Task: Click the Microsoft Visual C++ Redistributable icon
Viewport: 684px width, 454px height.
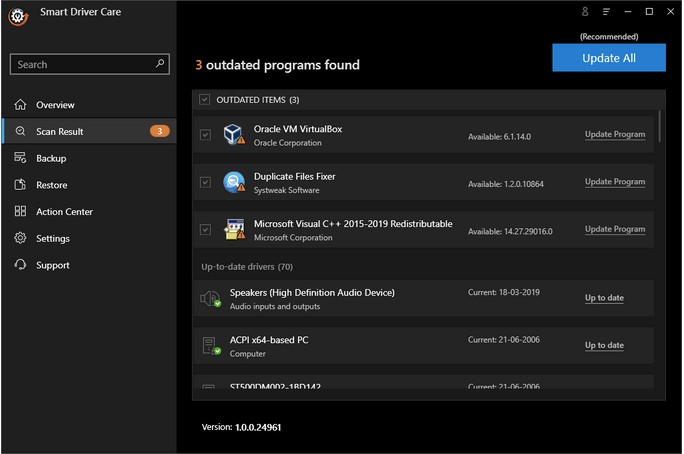Action: 234,229
